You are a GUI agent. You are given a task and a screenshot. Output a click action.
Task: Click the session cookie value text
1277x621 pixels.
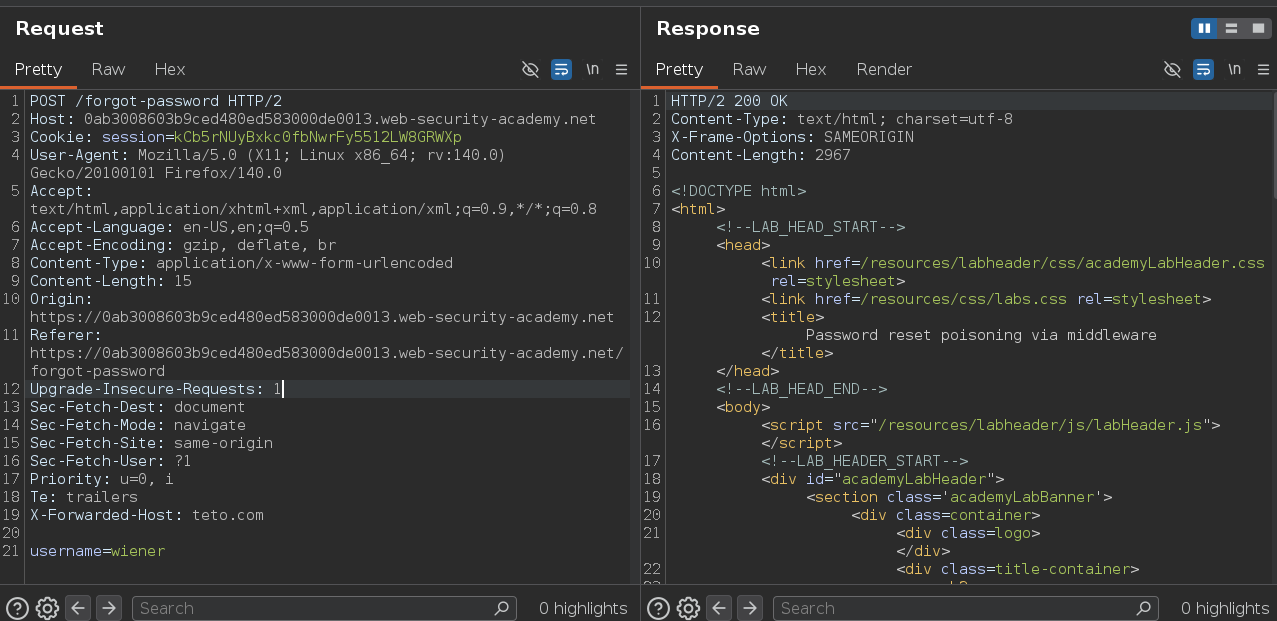tap(318, 137)
